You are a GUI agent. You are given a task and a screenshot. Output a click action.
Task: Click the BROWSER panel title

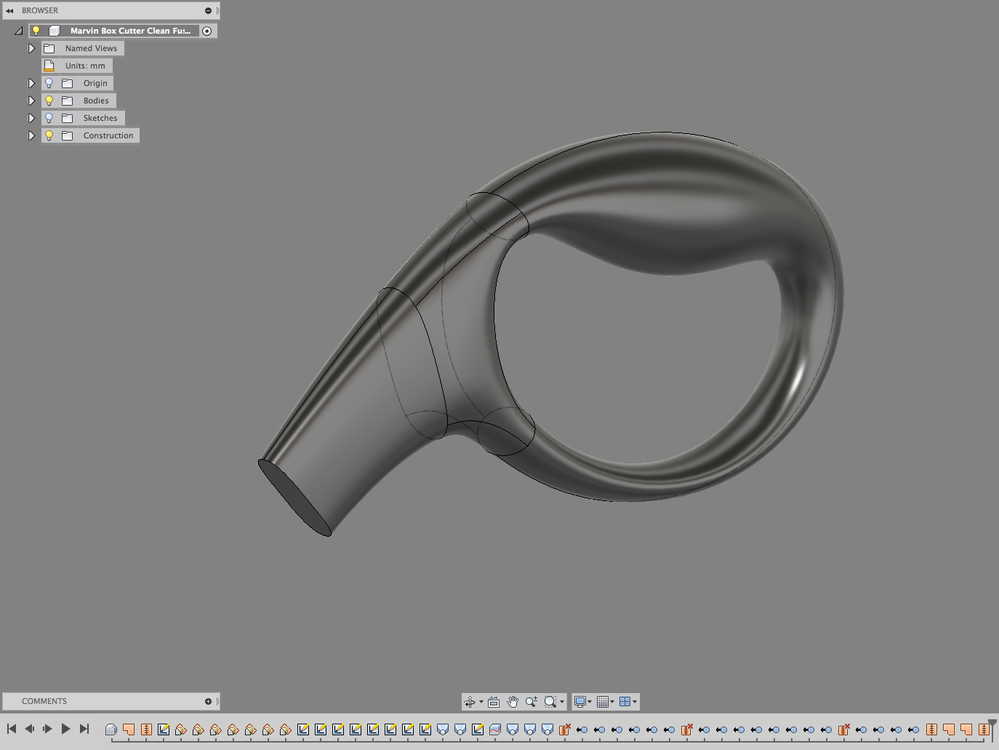[40, 10]
